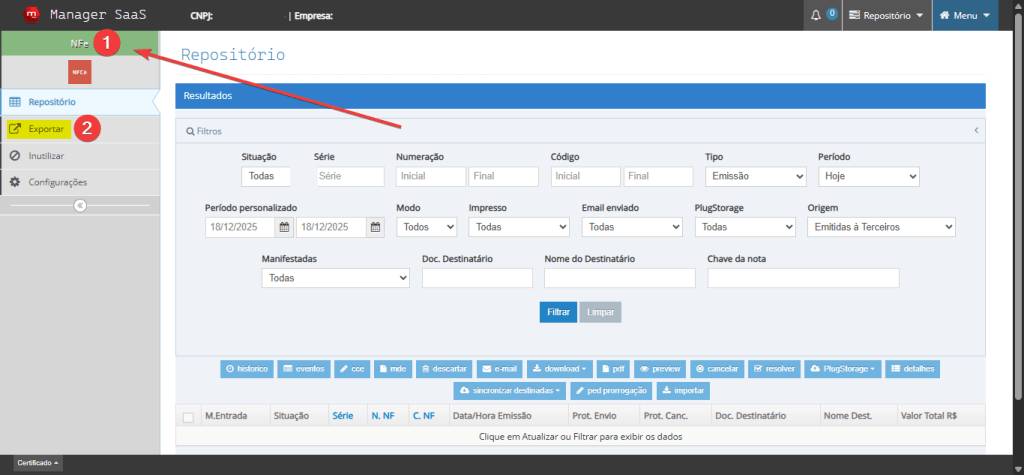The height and width of the screenshot is (475, 1024).
Task: Collapse sidebar with double-chevron icon
Action: tap(80, 205)
